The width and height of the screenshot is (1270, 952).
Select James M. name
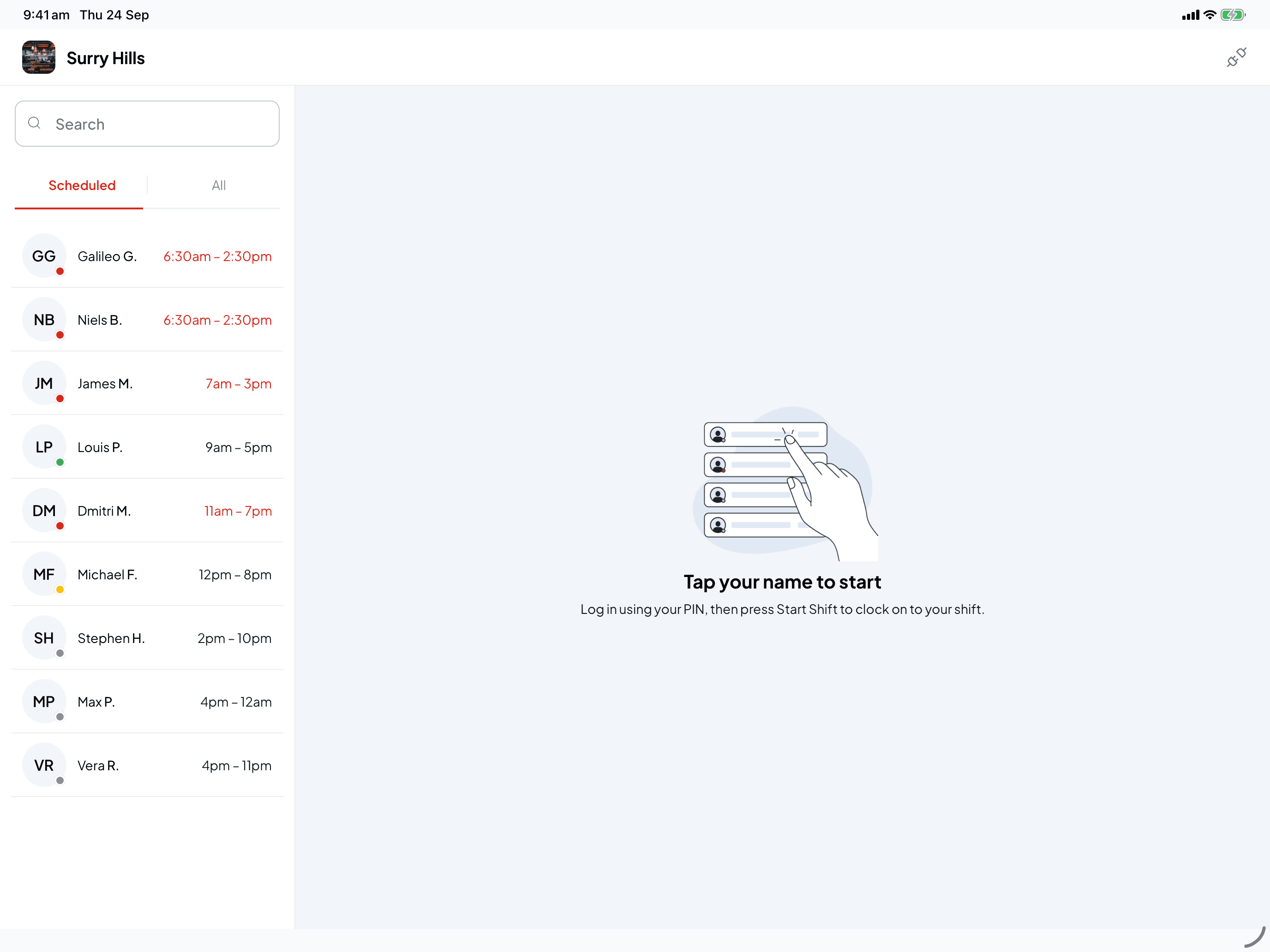(x=105, y=384)
